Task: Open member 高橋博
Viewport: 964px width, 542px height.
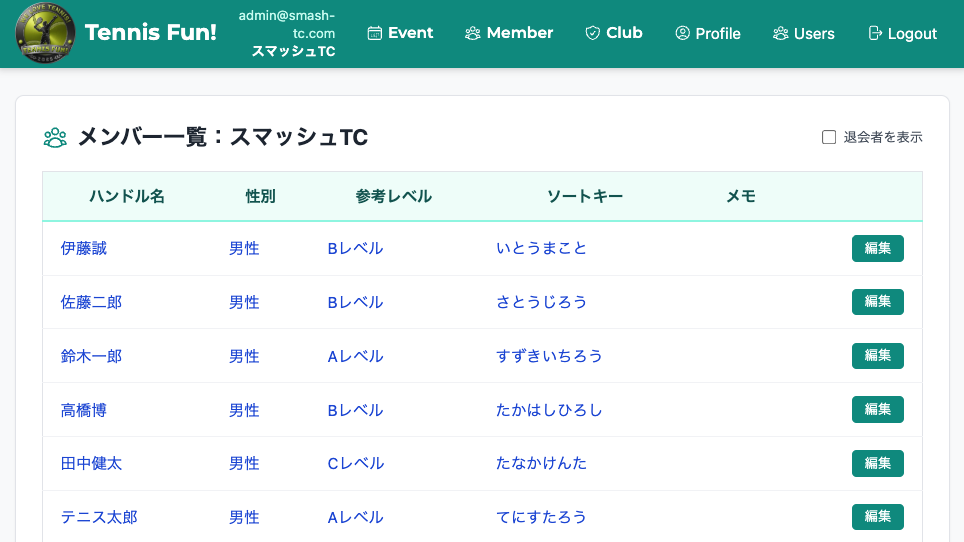Action: coord(84,410)
